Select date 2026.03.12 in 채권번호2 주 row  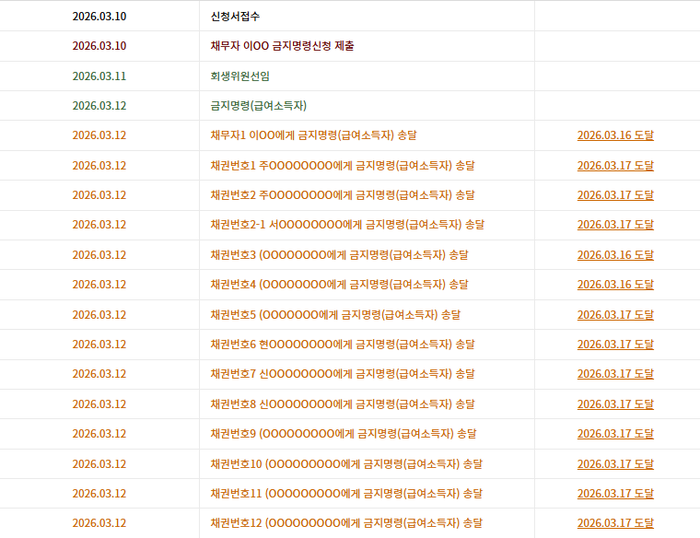(99, 195)
